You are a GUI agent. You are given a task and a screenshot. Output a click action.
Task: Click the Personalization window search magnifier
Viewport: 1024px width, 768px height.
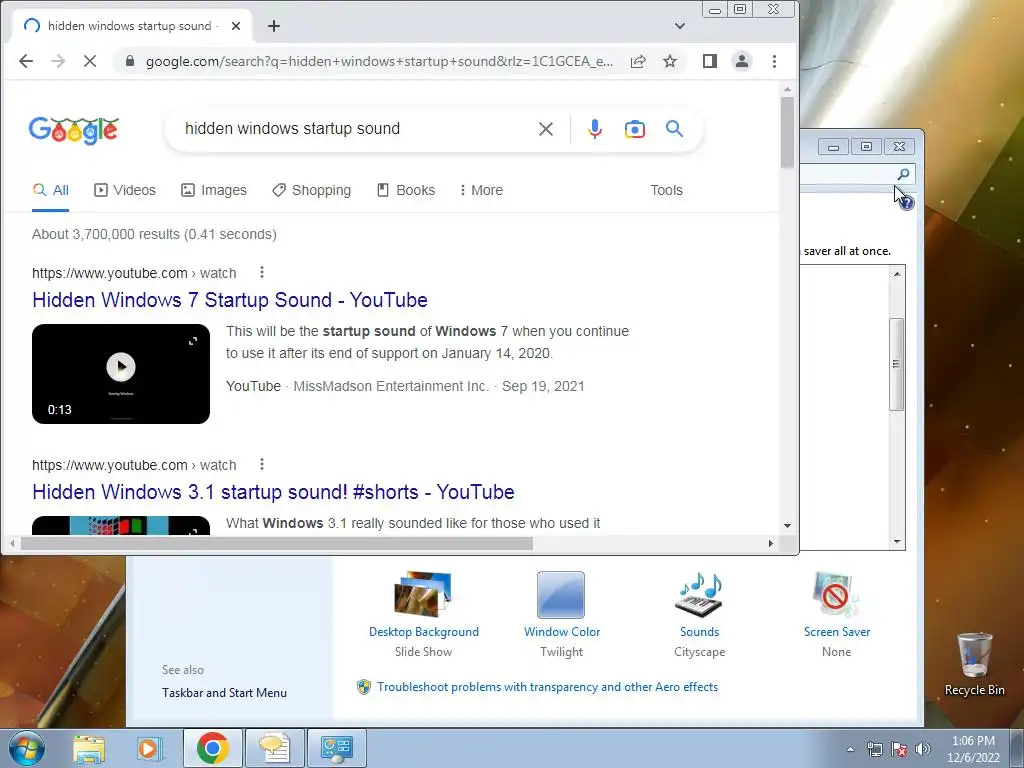(903, 174)
